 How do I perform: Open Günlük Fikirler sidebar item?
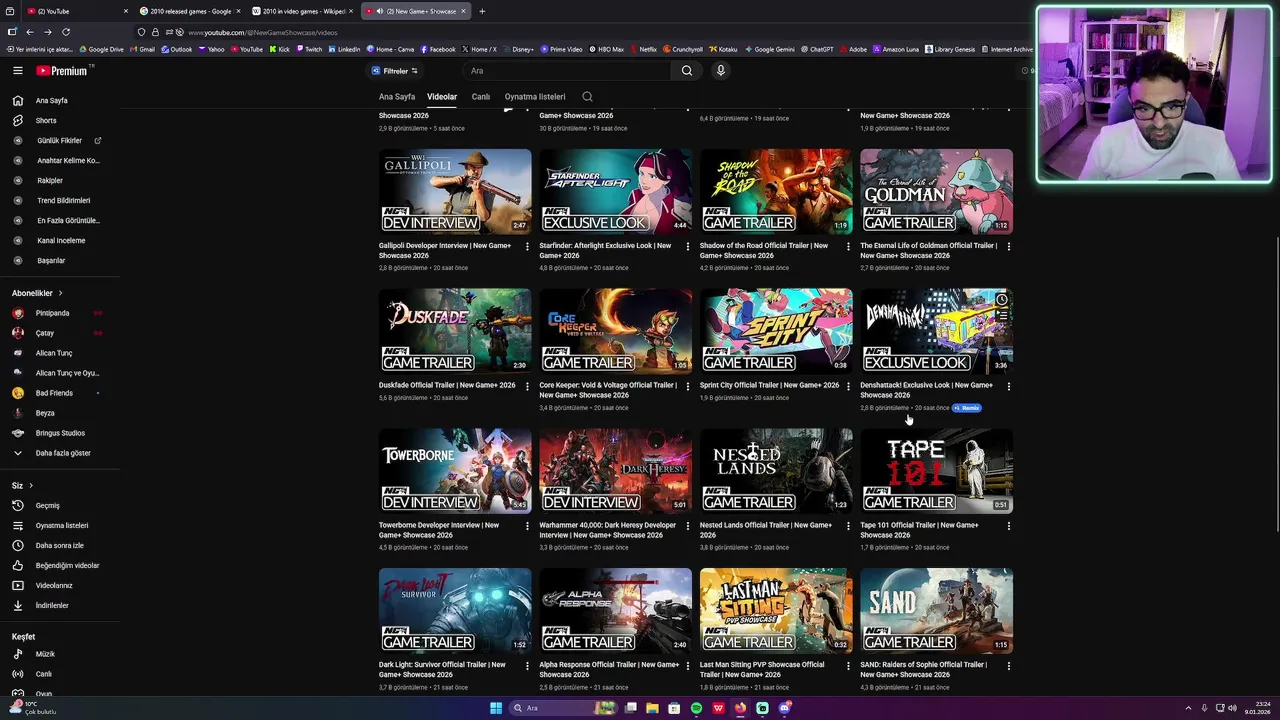coord(60,140)
